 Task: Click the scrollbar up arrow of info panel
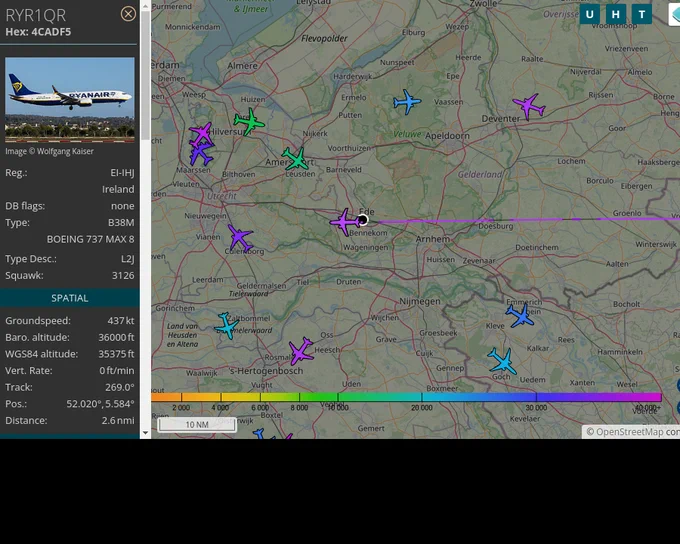pos(145,6)
